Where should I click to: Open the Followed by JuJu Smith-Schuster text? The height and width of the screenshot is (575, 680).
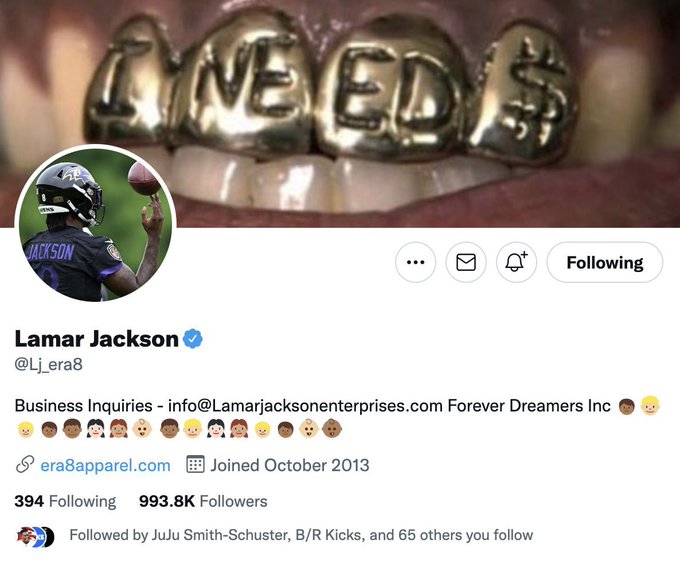[301, 535]
